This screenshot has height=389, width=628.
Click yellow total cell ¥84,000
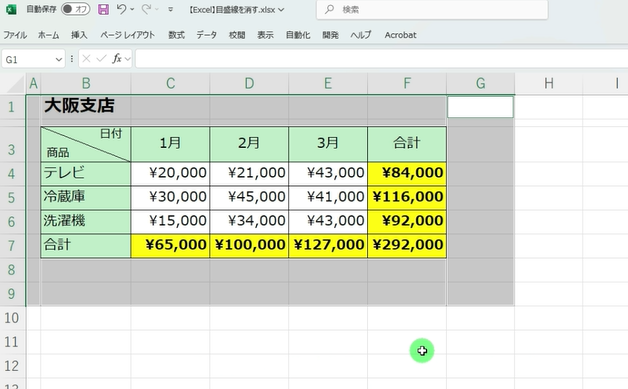click(407, 173)
